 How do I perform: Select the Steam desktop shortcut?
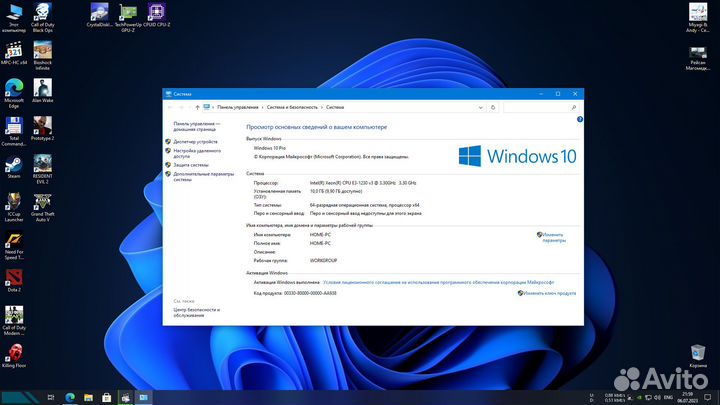pyautogui.click(x=14, y=167)
